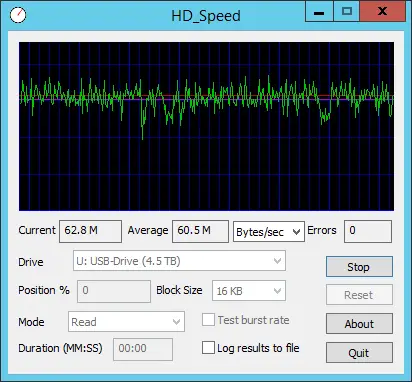Click the Errors count field
This screenshot has width=412, height=382.
(368, 231)
